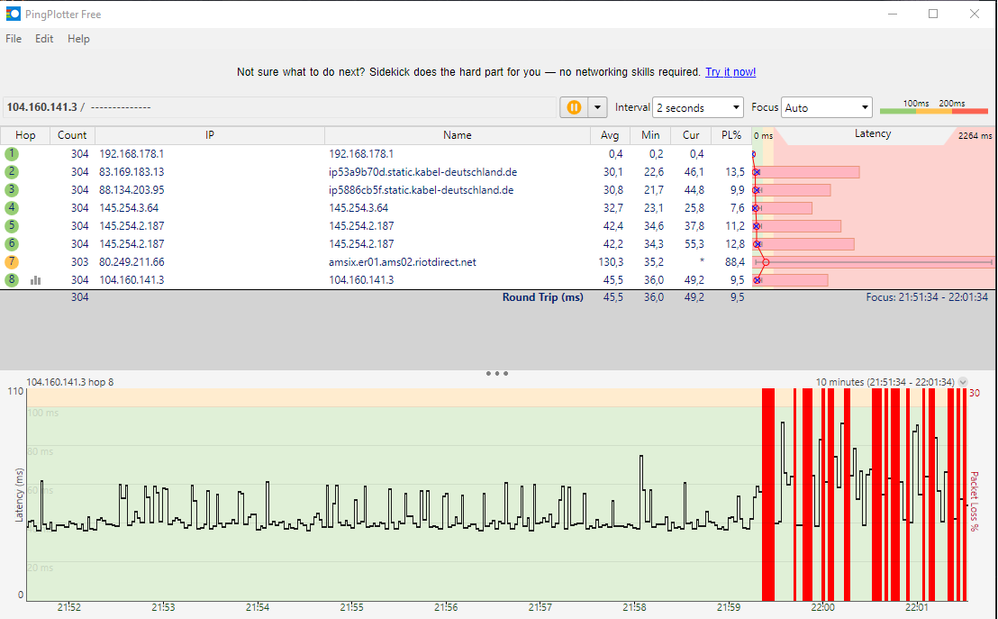Open the Help menu
Screen dimensions: 998x619
point(78,39)
